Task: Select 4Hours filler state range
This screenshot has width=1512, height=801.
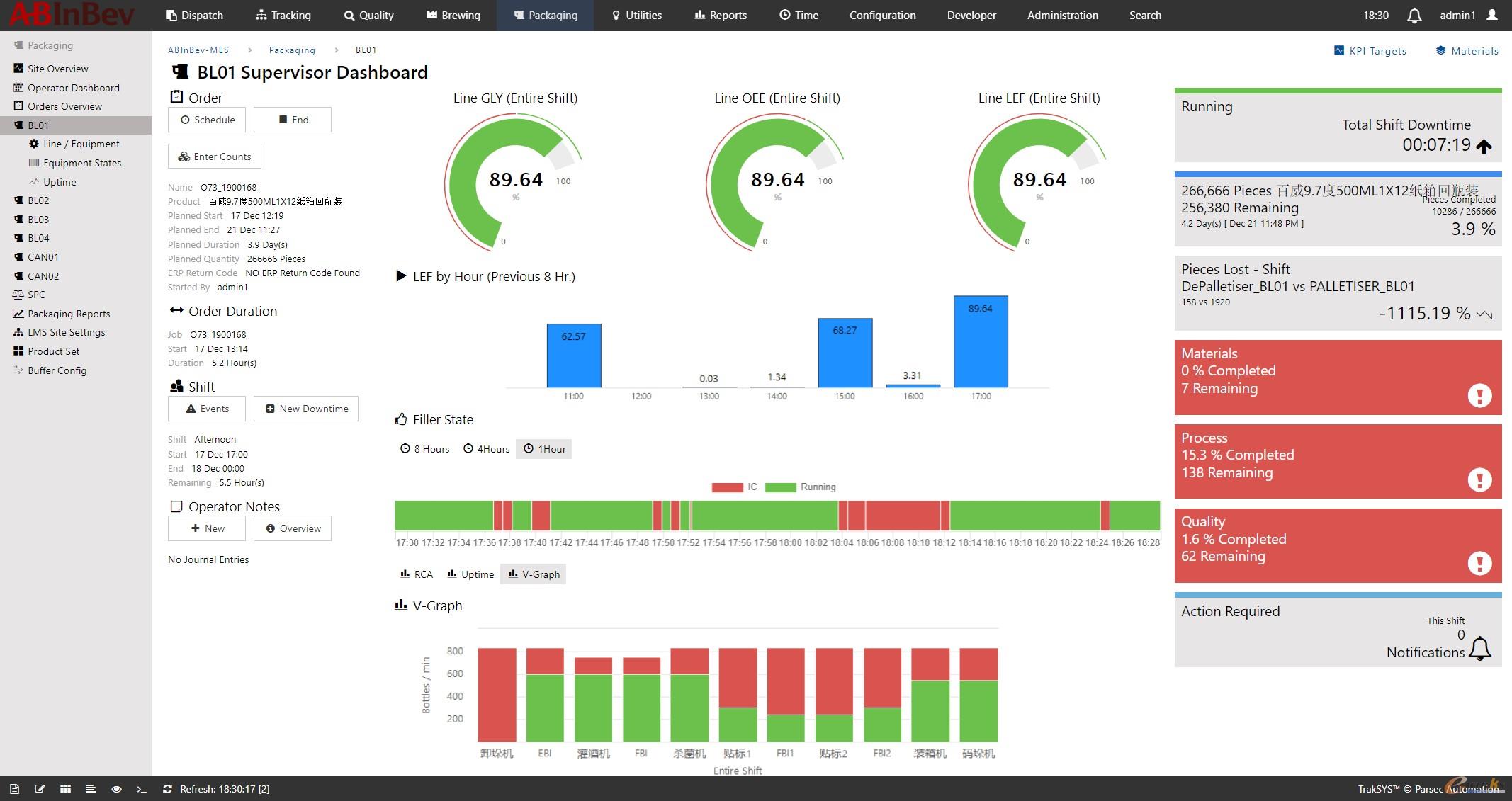Action: 486,449
